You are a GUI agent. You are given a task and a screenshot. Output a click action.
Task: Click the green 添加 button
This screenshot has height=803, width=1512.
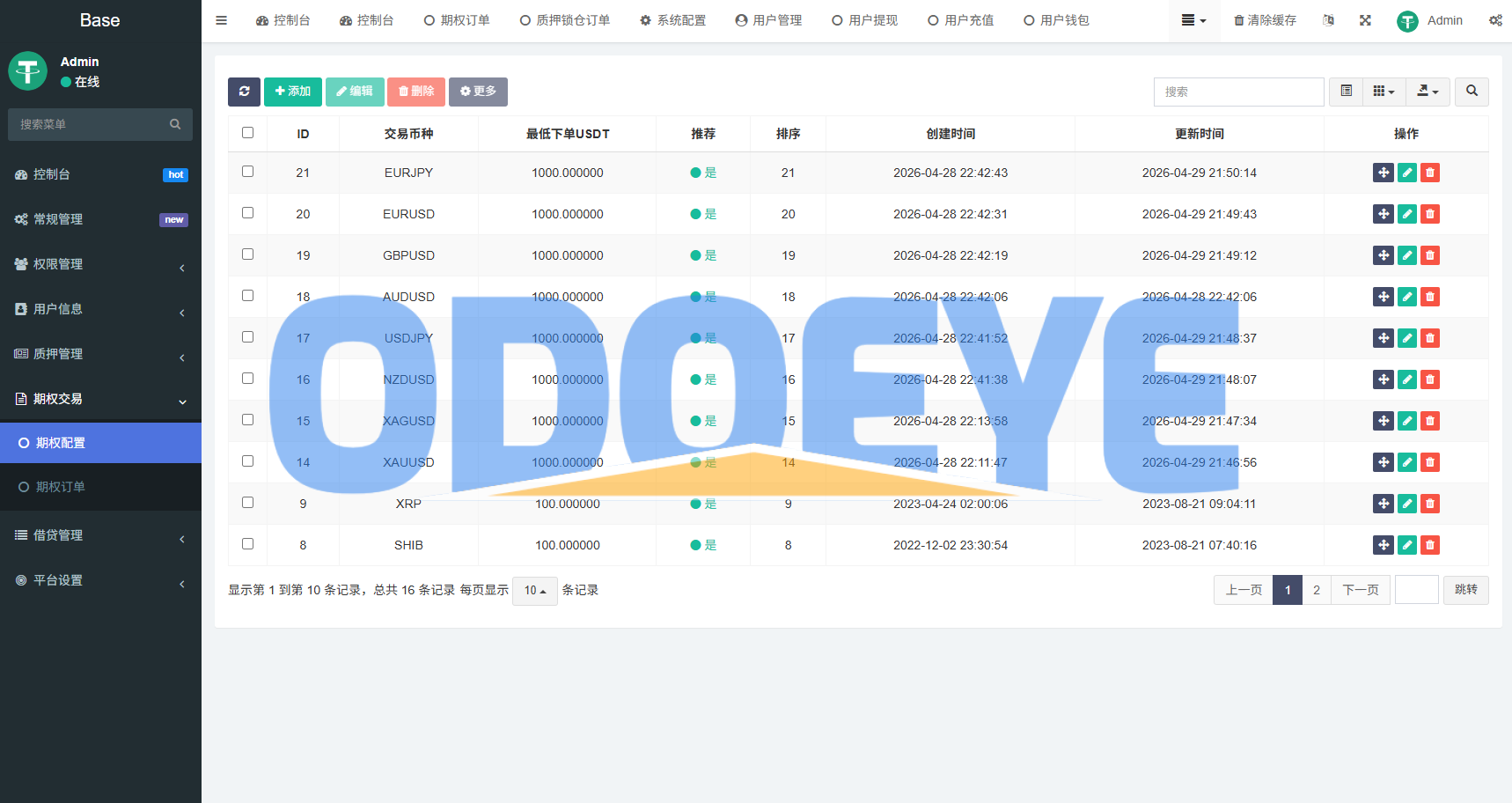click(x=293, y=92)
